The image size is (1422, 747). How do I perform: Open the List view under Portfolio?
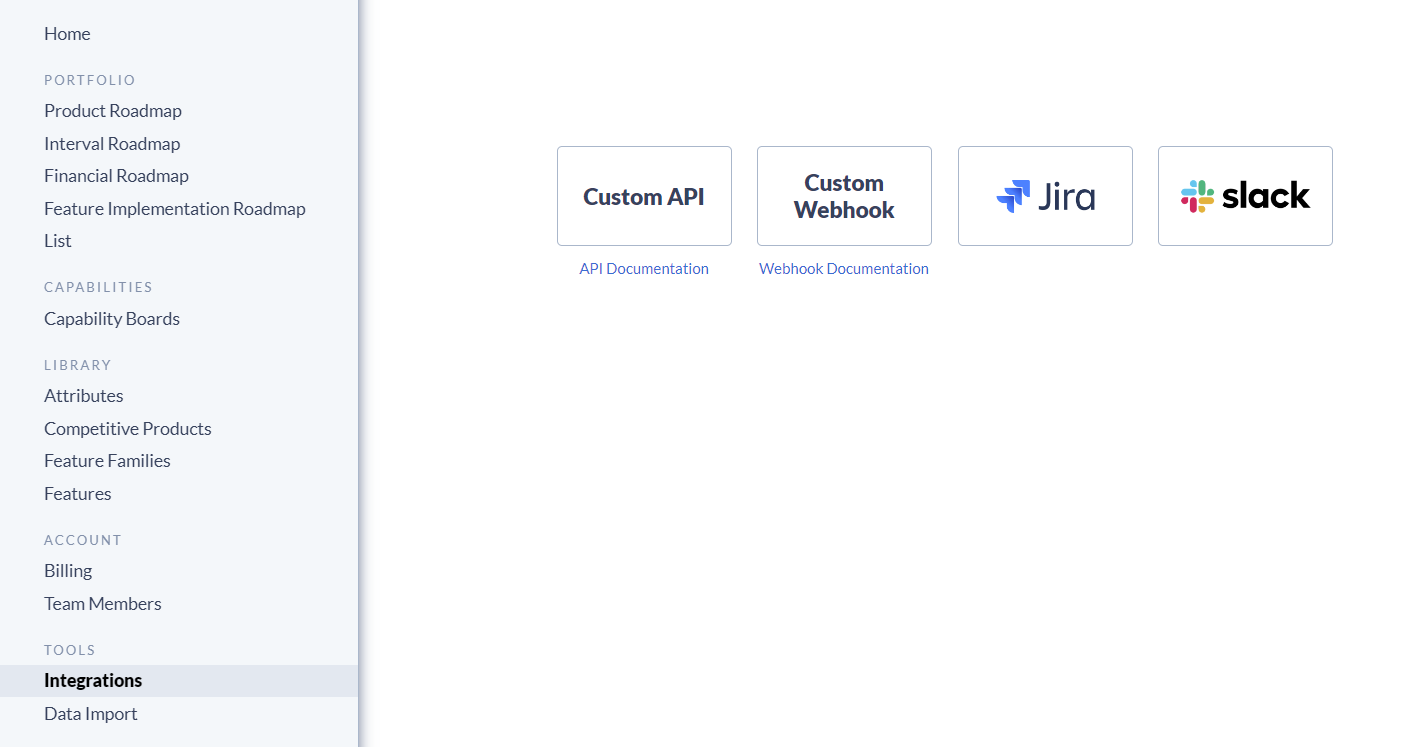(x=58, y=241)
